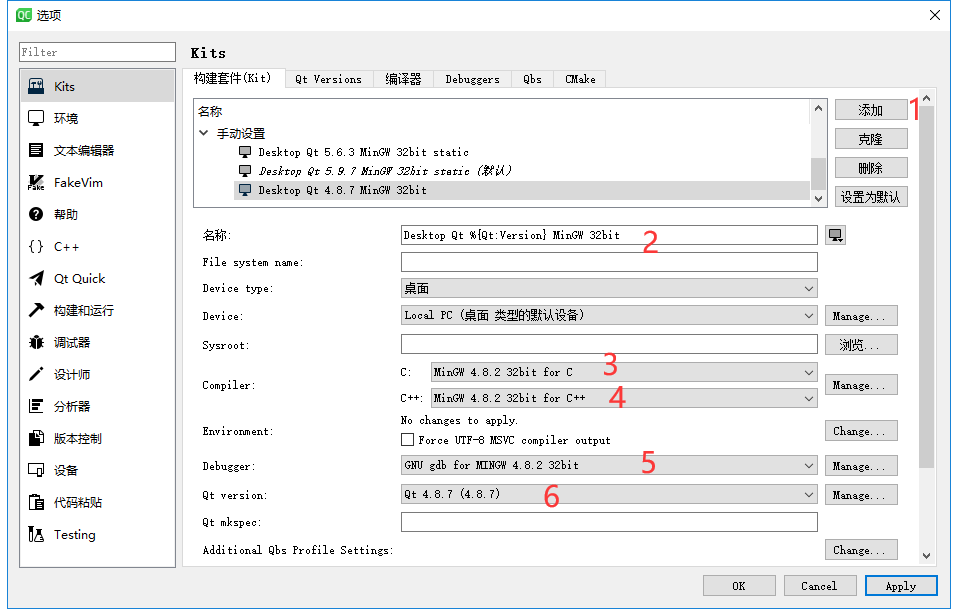958x616 pixels.
Task: Click the 添加 (Add) kit button
Action: (871, 110)
